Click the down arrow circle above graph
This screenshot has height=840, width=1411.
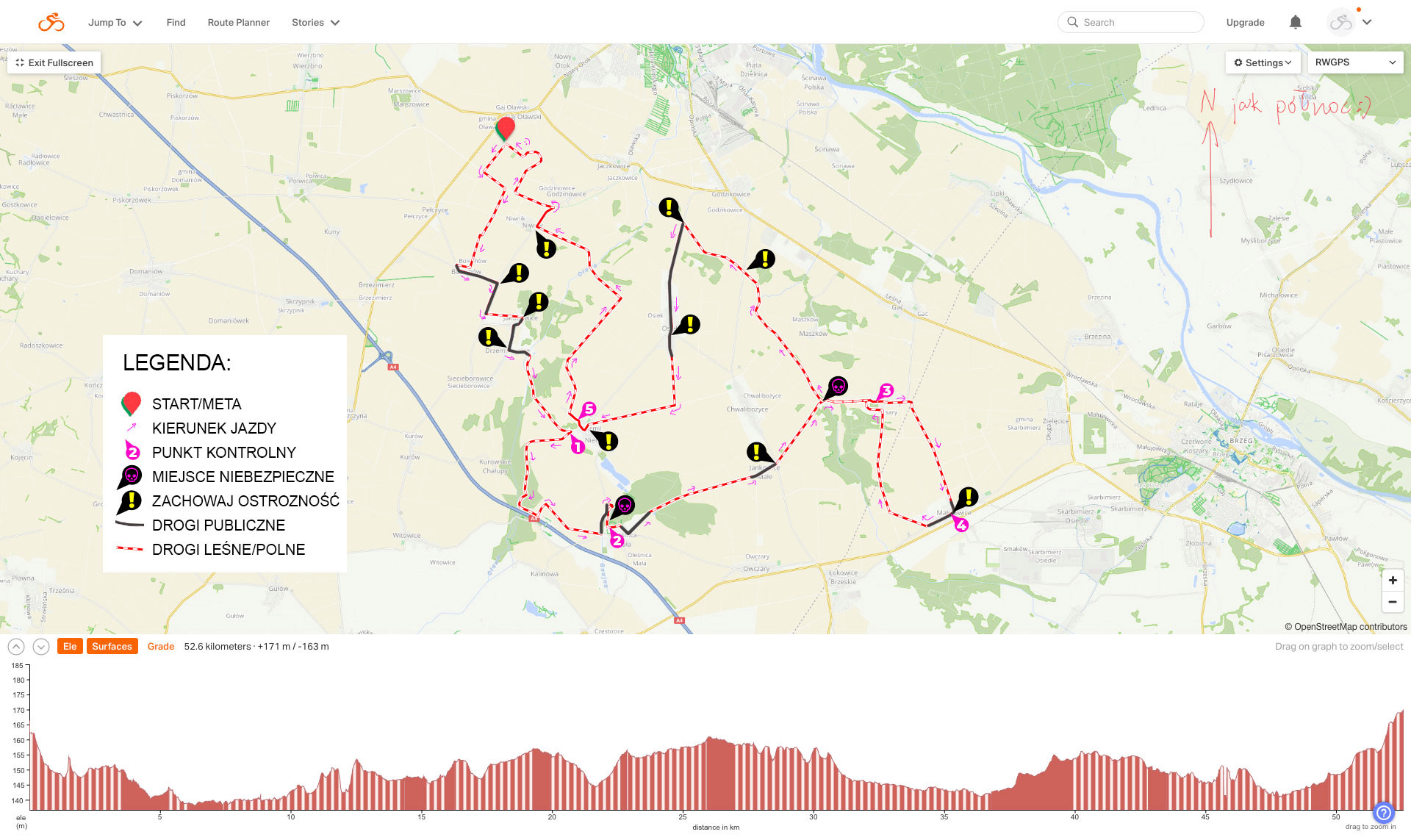click(x=41, y=647)
